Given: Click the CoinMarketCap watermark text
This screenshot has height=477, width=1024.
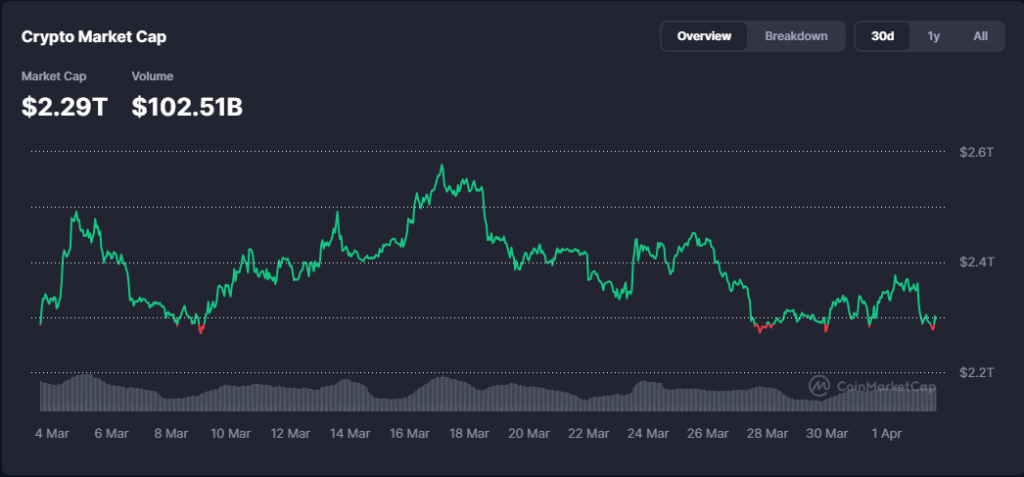Looking at the screenshot, I should coord(884,387).
